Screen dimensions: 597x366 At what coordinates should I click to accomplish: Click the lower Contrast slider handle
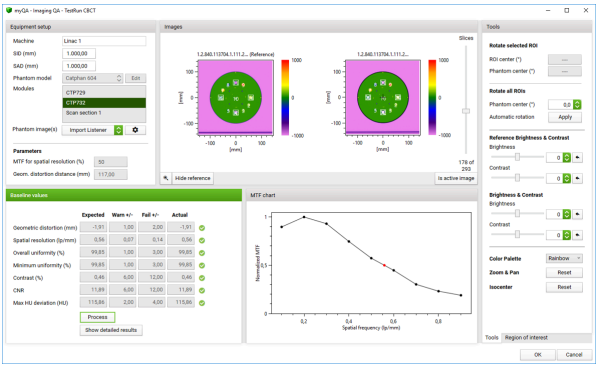[517, 235]
